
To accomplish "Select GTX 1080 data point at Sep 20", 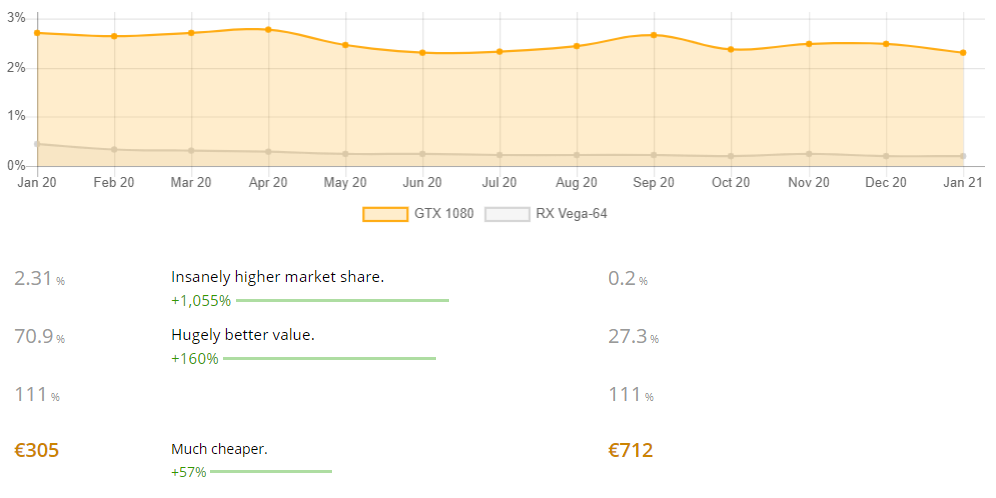I will 654,35.
